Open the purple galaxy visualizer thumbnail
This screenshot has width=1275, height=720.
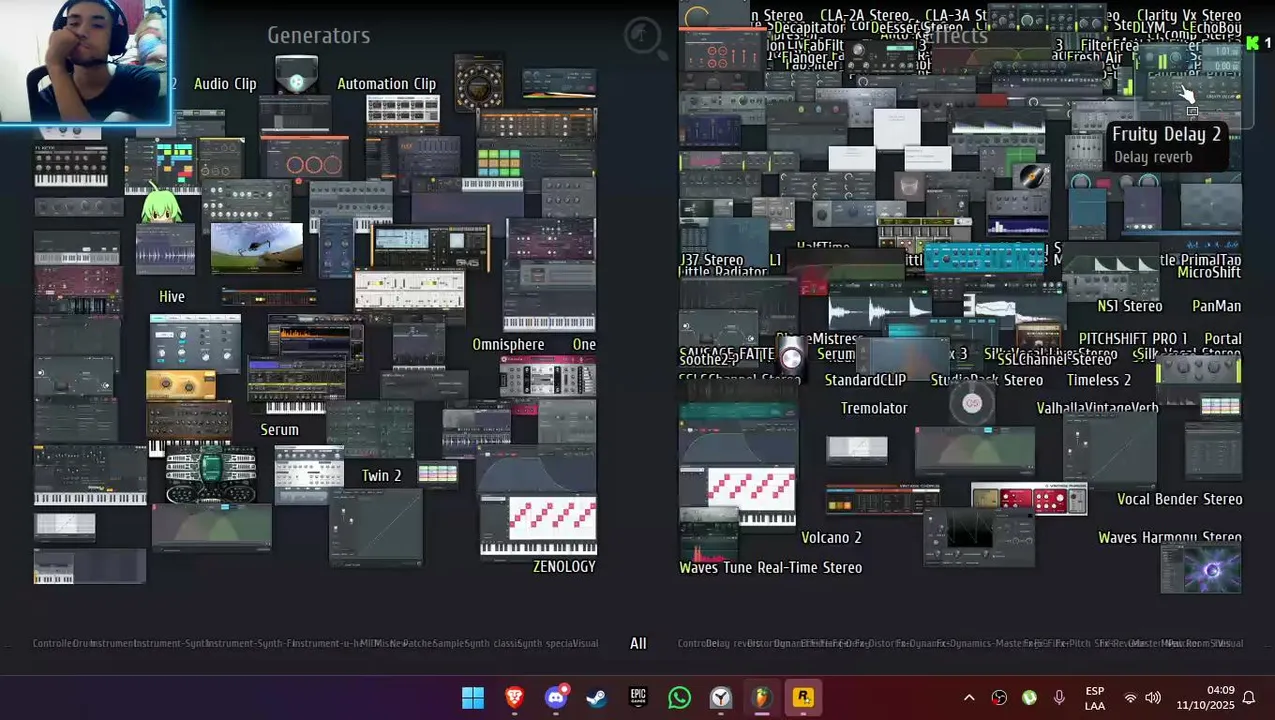(1200, 569)
